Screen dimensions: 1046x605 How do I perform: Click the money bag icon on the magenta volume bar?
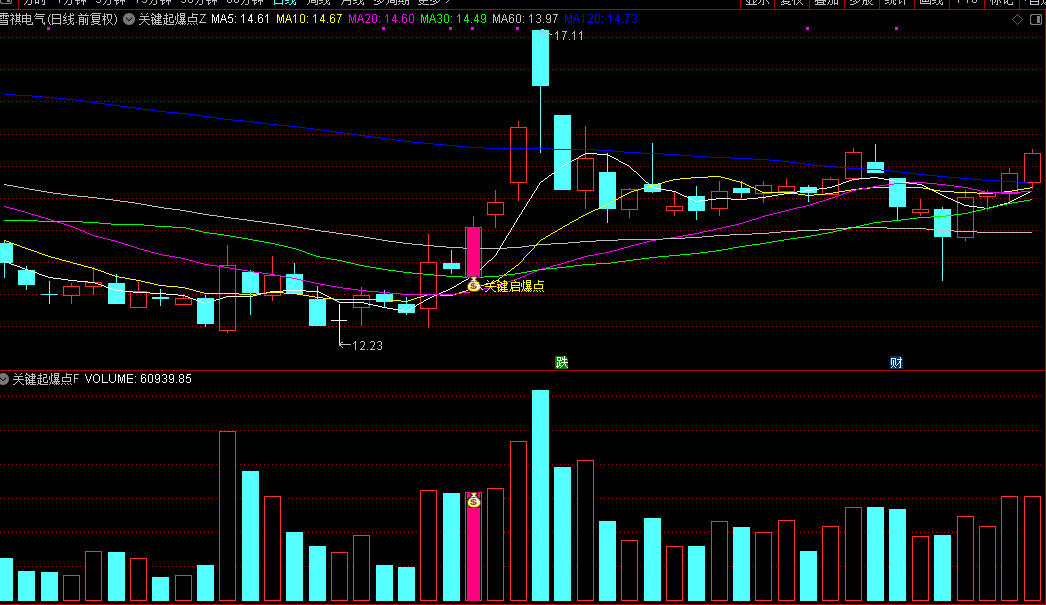click(x=474, y=500)
